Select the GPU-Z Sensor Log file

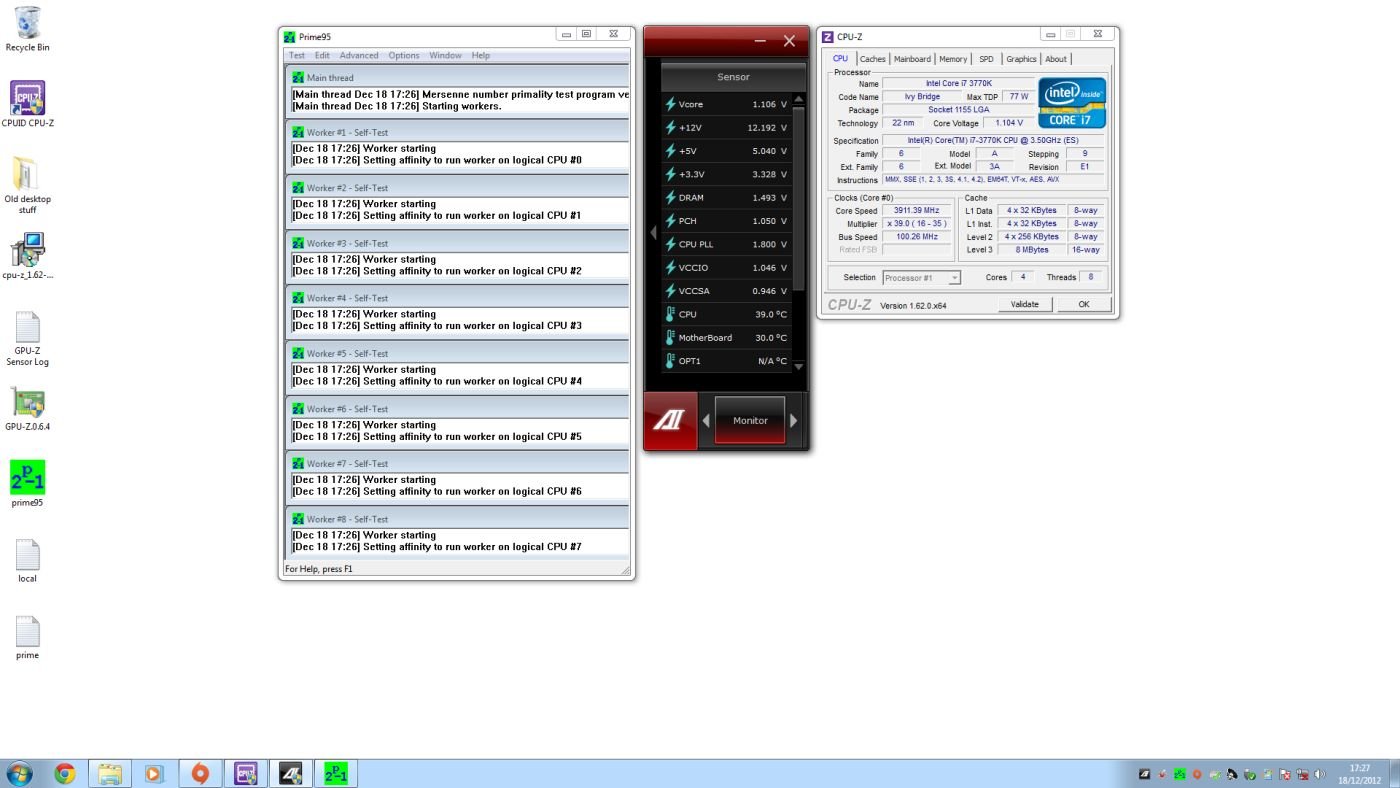[27, 339]
